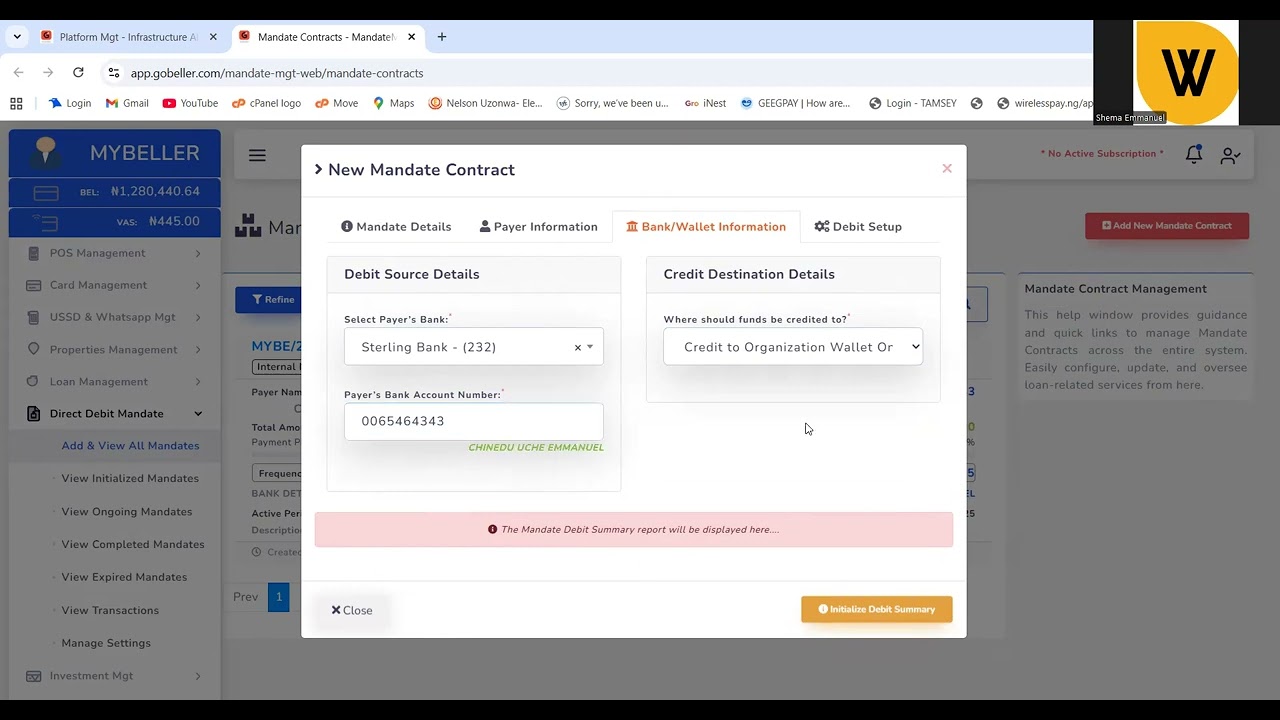Open the Login bookmark
The height and width of the screenshot is (720, 1280).
click(x=70, y=103)
